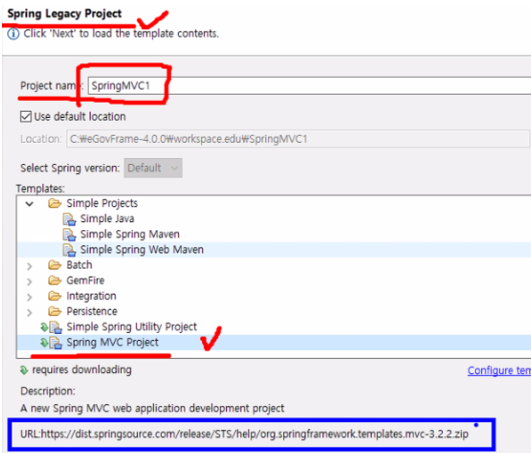Click the 'Select Spring version:' label

click(x=70, y=168)
